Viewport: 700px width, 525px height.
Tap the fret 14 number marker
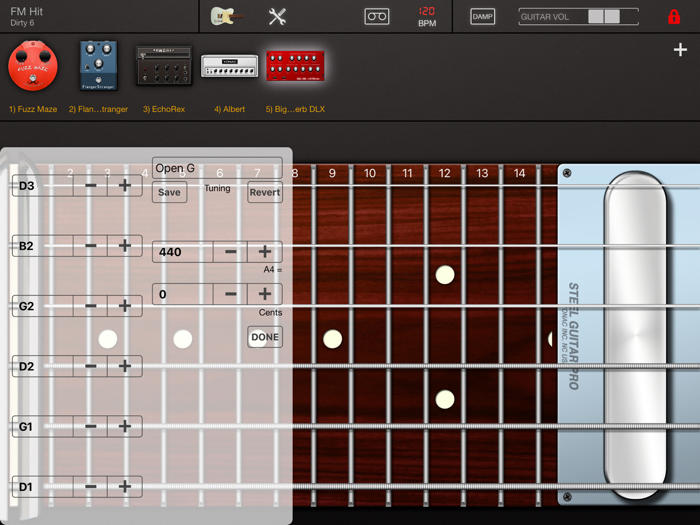pyautogui.click(x=519, y=173)
